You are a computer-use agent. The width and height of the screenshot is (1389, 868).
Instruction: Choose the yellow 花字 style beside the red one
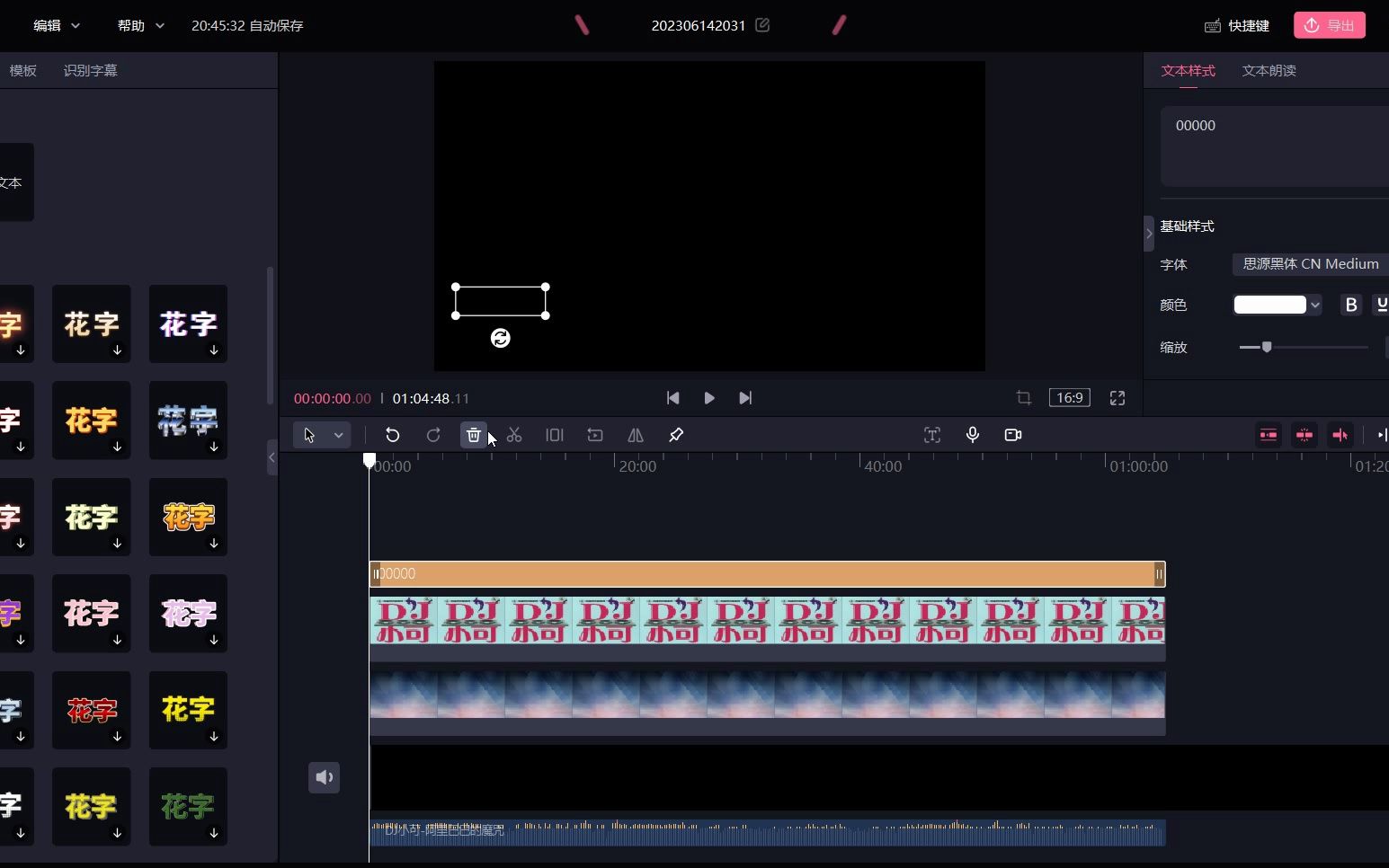188,710
